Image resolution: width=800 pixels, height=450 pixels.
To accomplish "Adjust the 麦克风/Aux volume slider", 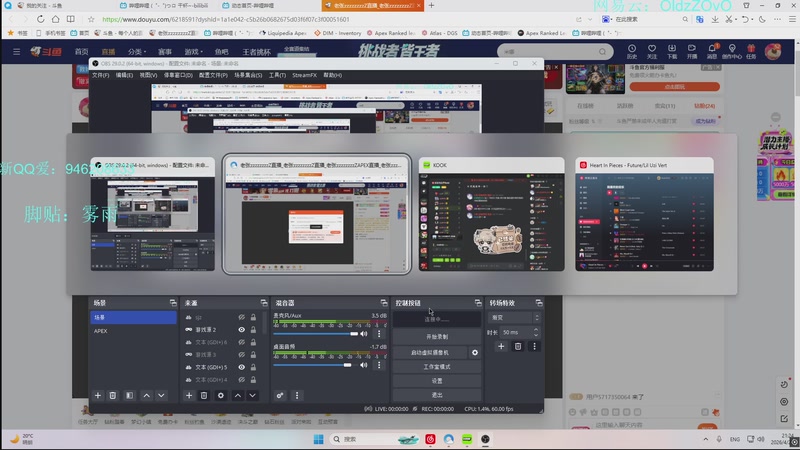I will click(x=315, y=334).
